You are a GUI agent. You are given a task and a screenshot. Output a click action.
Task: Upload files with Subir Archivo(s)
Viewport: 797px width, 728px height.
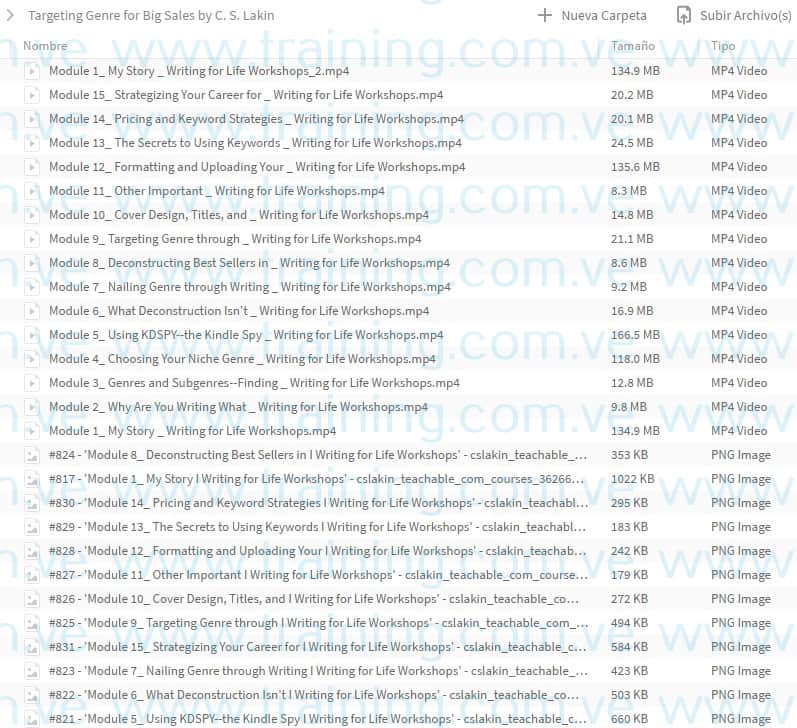click(745, 16)
